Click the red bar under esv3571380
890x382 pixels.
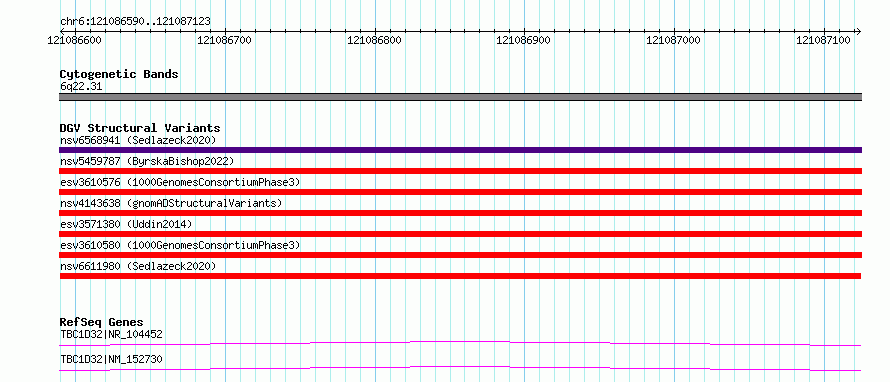pos(460,234)
